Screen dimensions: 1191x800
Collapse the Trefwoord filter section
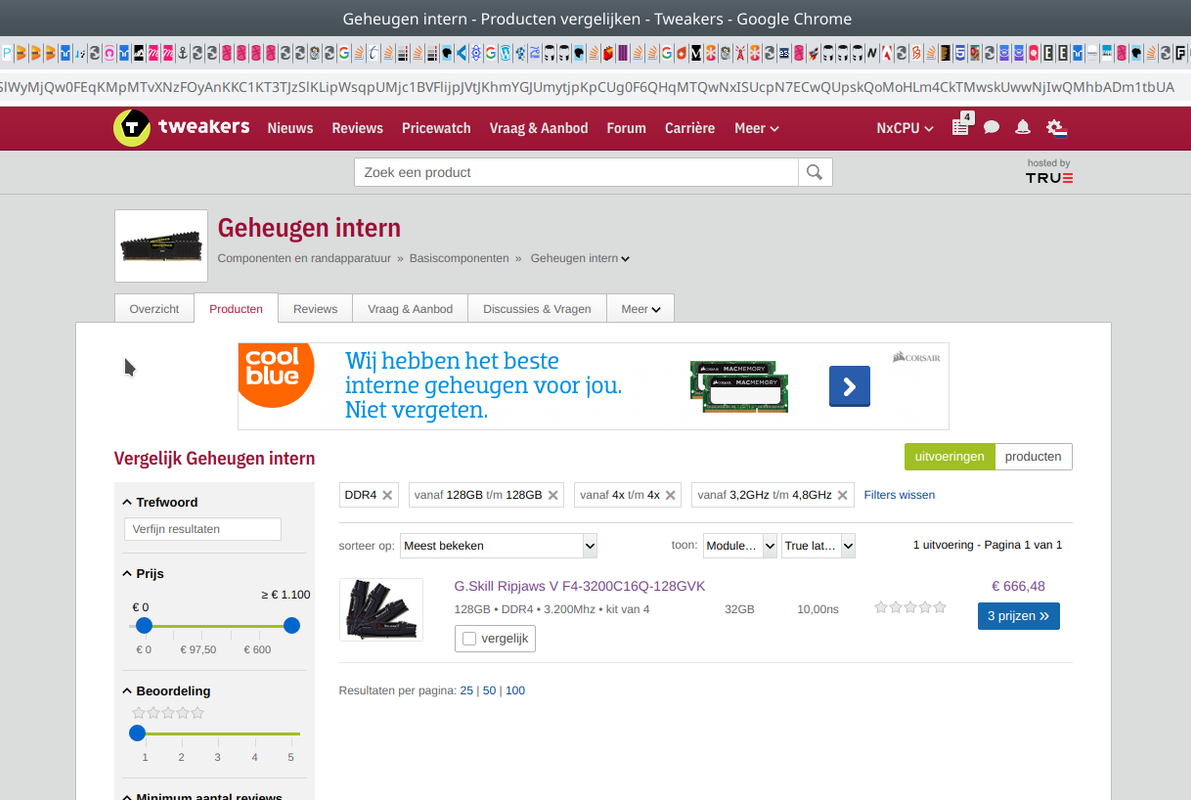(160, 502)
